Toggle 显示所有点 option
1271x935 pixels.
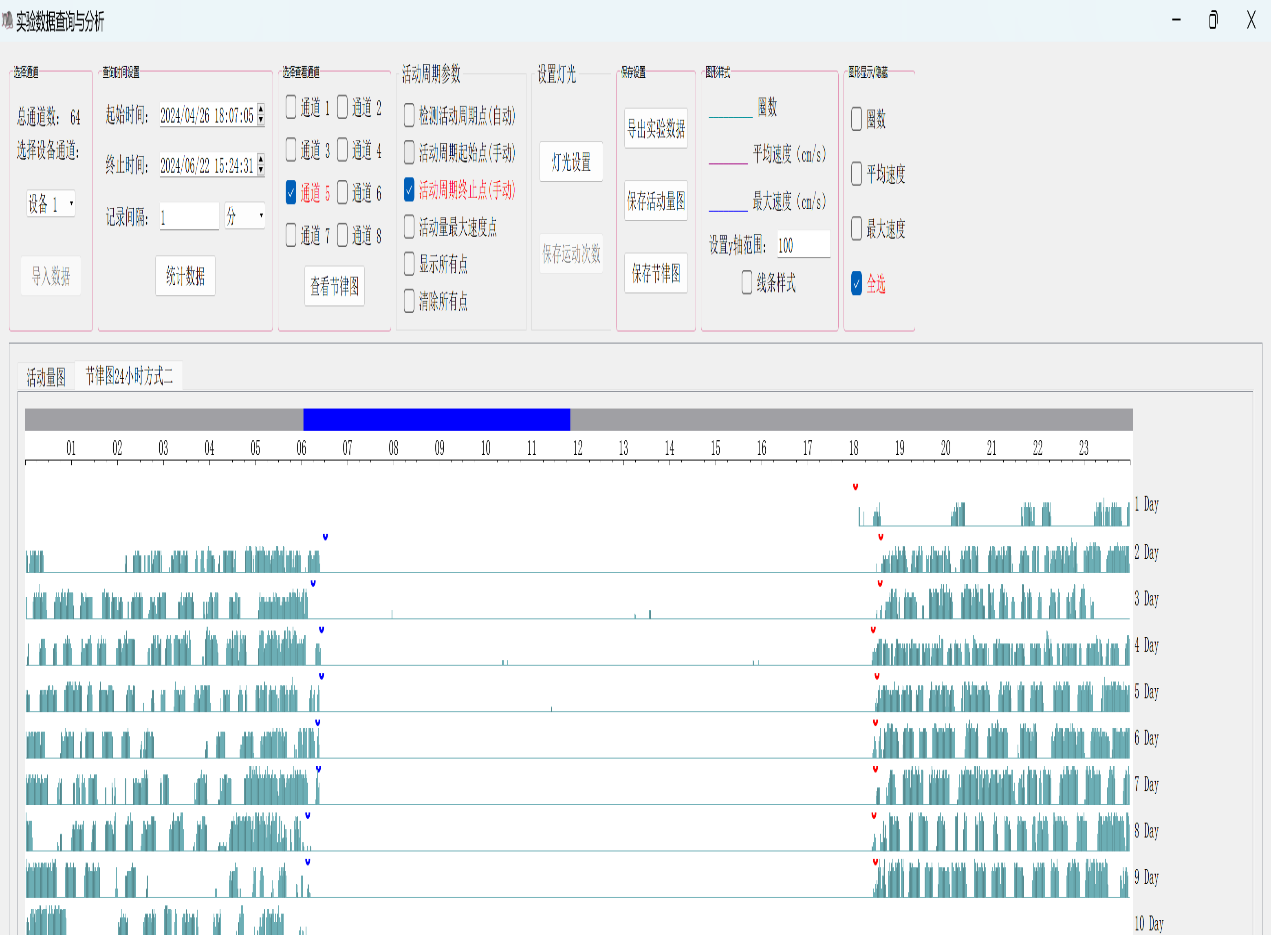pos(410,264)
